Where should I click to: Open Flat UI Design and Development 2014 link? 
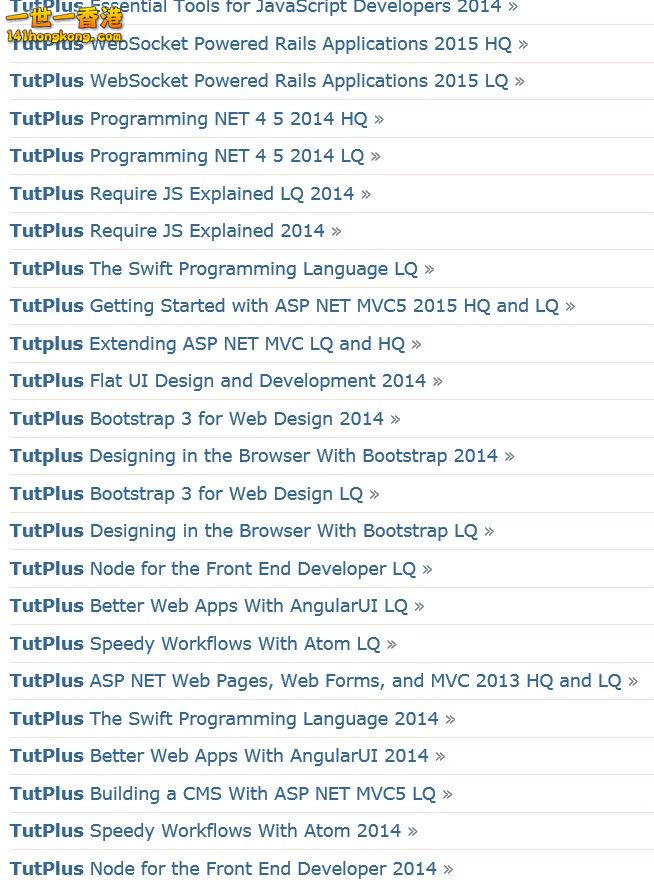226,381
